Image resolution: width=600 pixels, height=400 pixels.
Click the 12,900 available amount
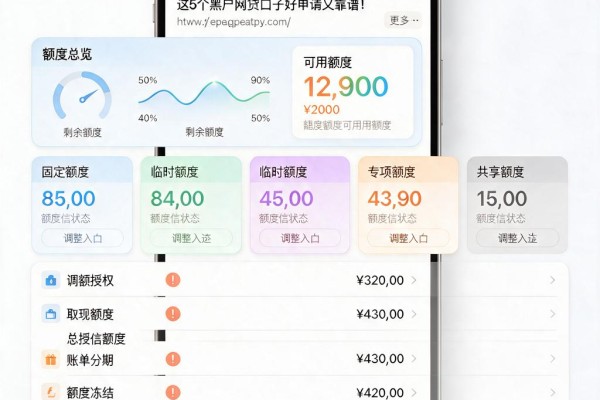pos(346,87)
